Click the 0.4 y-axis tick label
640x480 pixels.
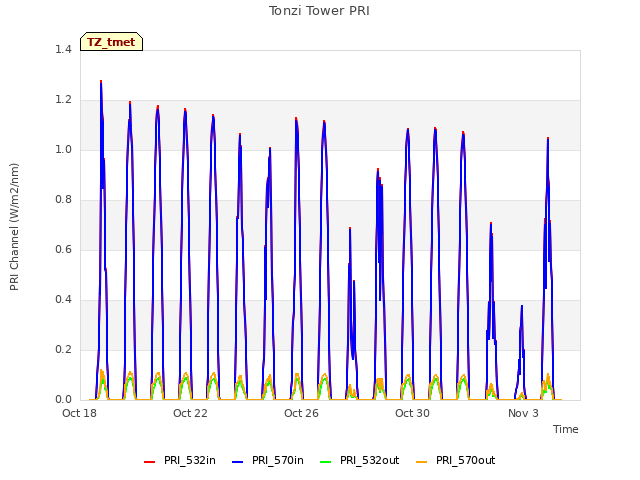63,300
